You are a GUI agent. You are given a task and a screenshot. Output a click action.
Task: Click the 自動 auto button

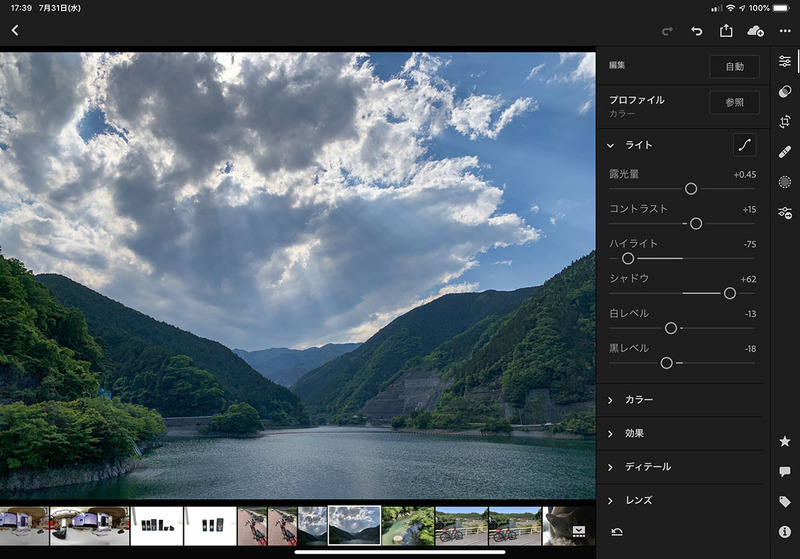pos(734,66)
